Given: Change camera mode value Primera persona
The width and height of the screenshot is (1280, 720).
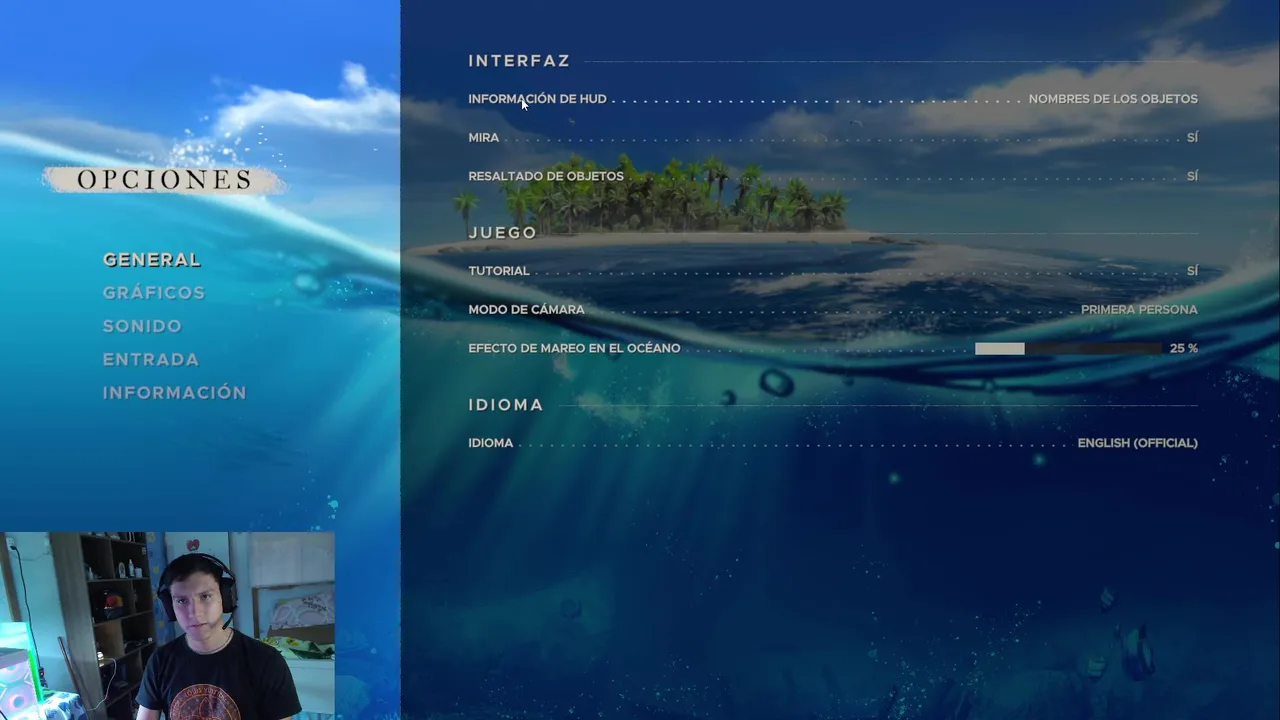Looking at the screenshot, I should (x=1139, y=310).
